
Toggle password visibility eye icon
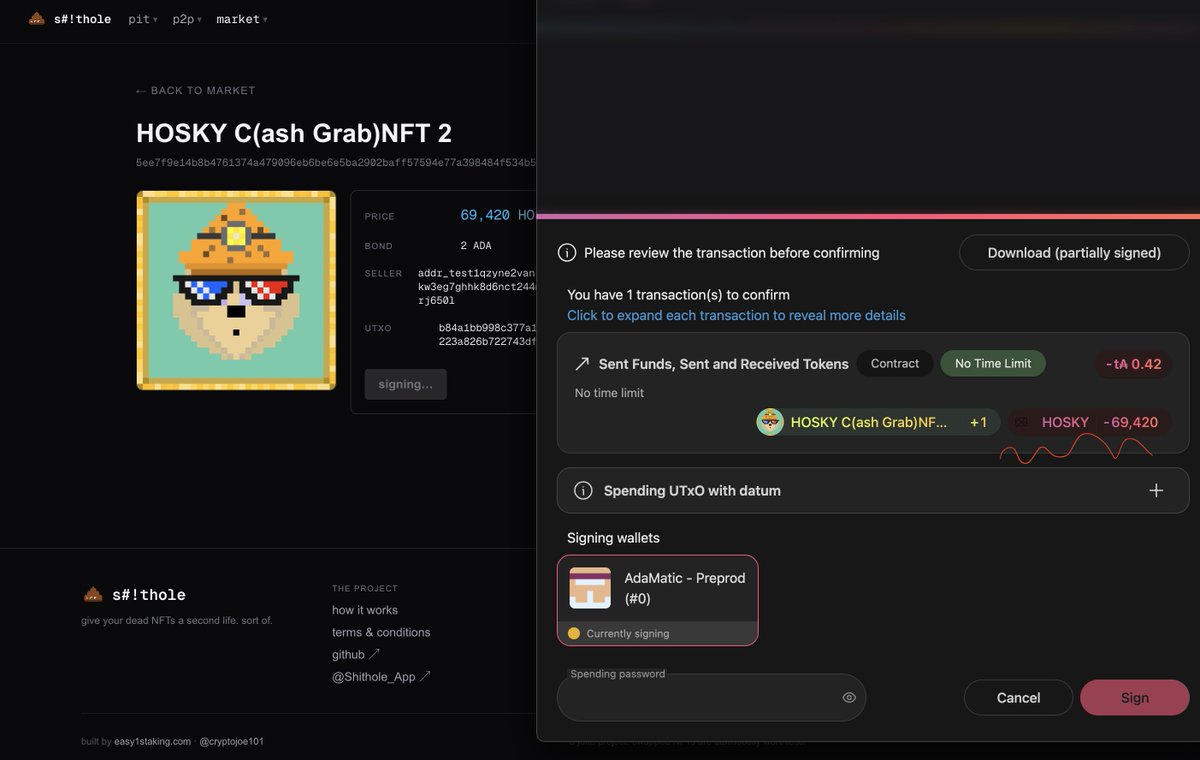pyautogui.click(x=849, y=698)
